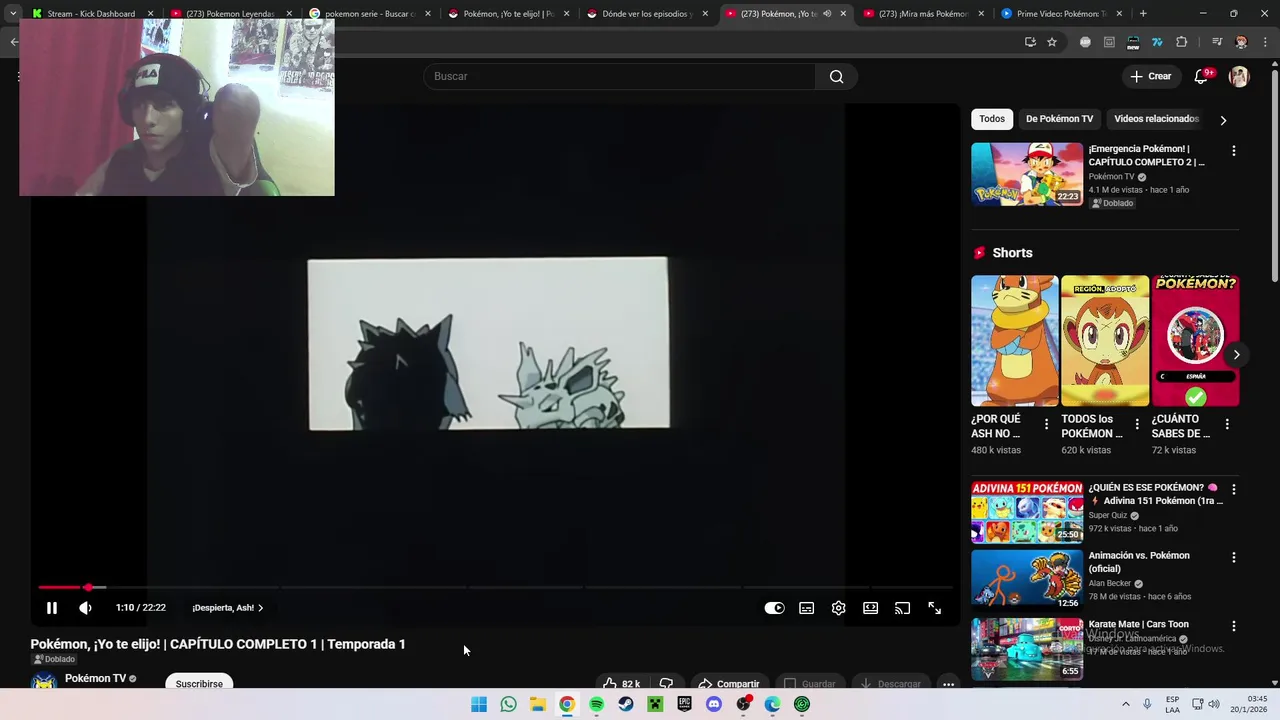This screenshot has width=1280, height=720.
Task: Click the Descargar download button
Action: tap(890, 684)
